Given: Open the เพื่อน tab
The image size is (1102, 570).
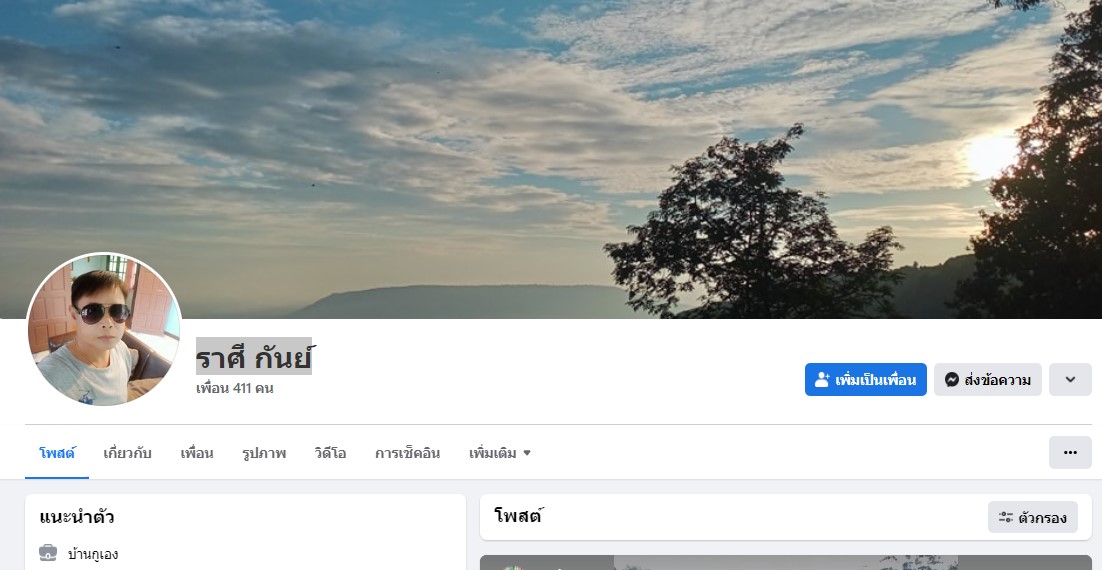Looking at the screenshot, I should click(x=197, y=453).
